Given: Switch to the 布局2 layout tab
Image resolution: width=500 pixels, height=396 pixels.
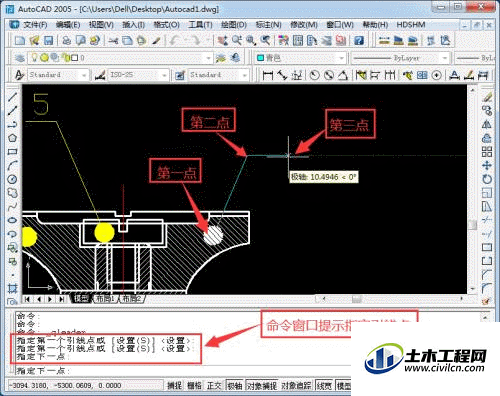Looking at the screenshot, I should 132,299.
